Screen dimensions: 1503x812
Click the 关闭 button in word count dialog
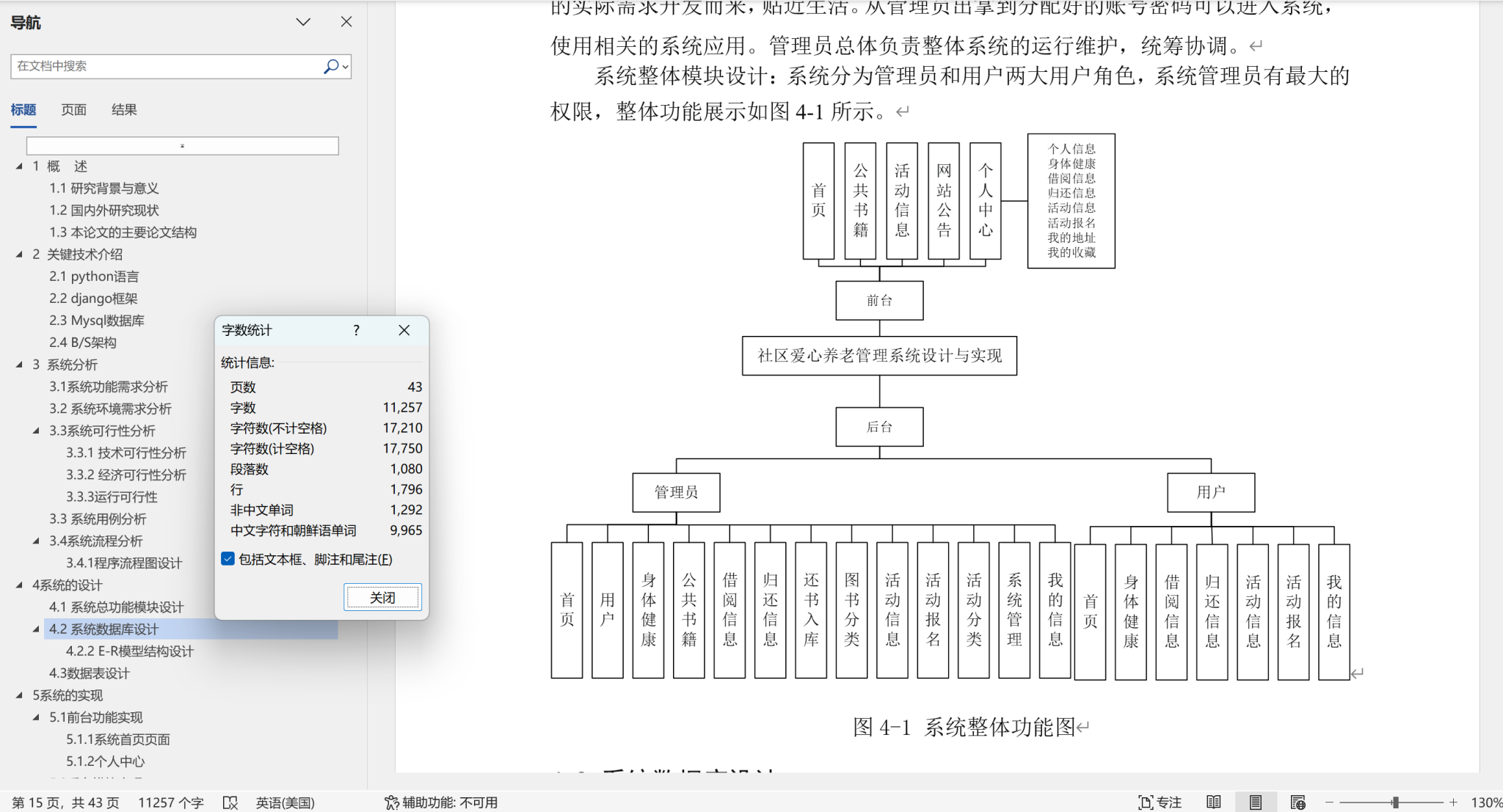pos(382,597)
